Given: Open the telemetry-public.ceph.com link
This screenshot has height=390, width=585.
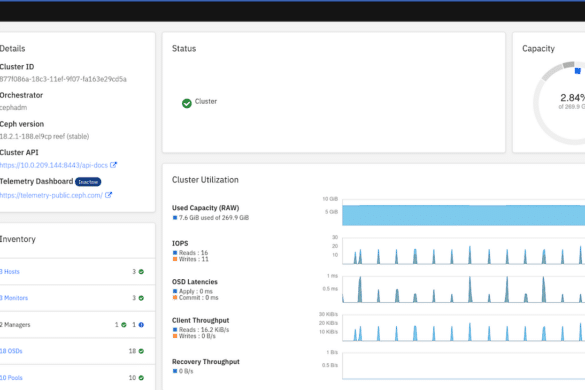Looking at the screenshot, I should [x=51, y=195].
